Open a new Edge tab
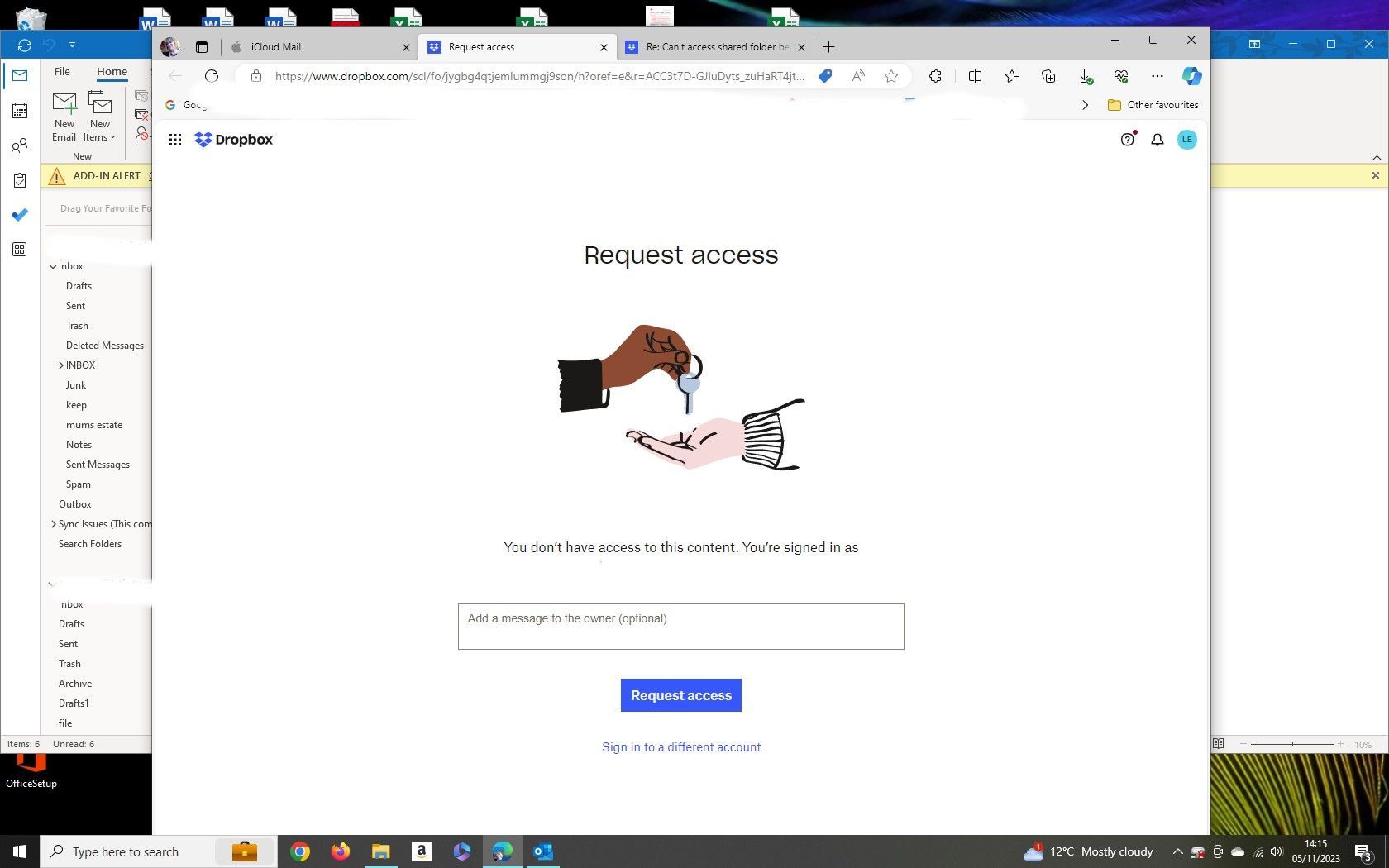 pyautogui.click(x=828, y=47)
